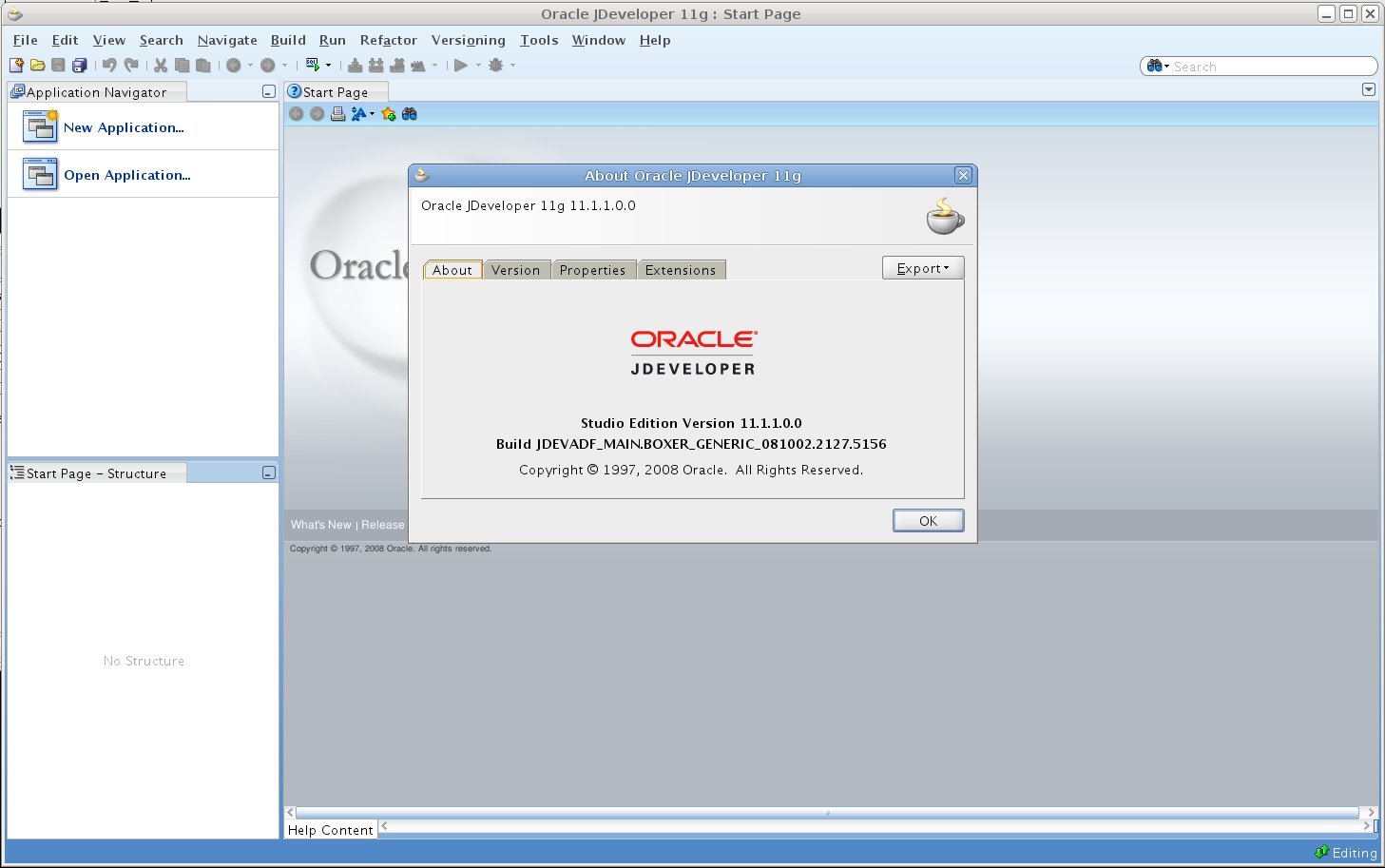Click the binoculars Find icon on Start Page

click(x=410, y=114)
